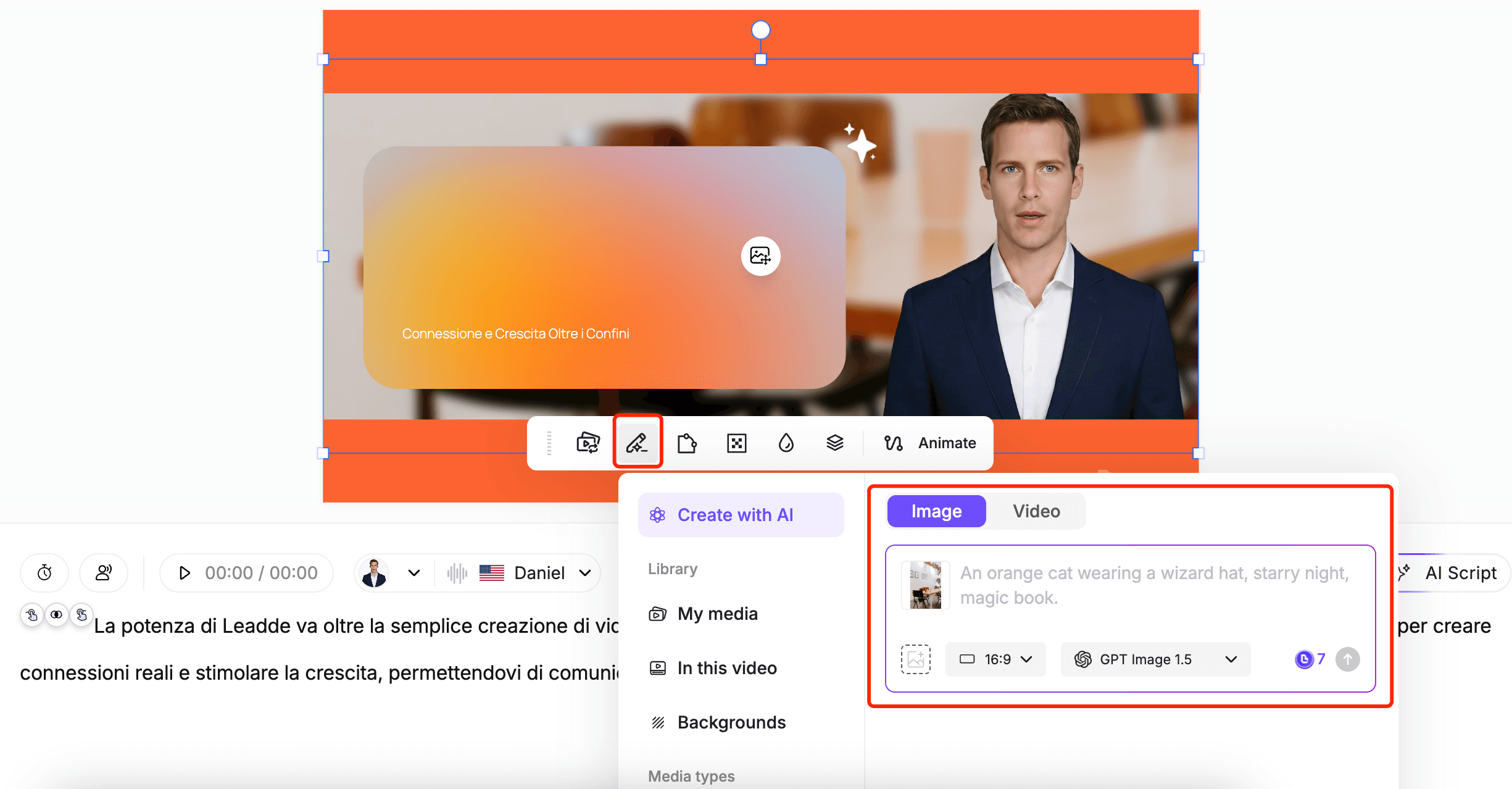Click the crop/fit frame icon in toolbar
The height and width of the screenshot is (789, 1512).
tap(736, 443)
